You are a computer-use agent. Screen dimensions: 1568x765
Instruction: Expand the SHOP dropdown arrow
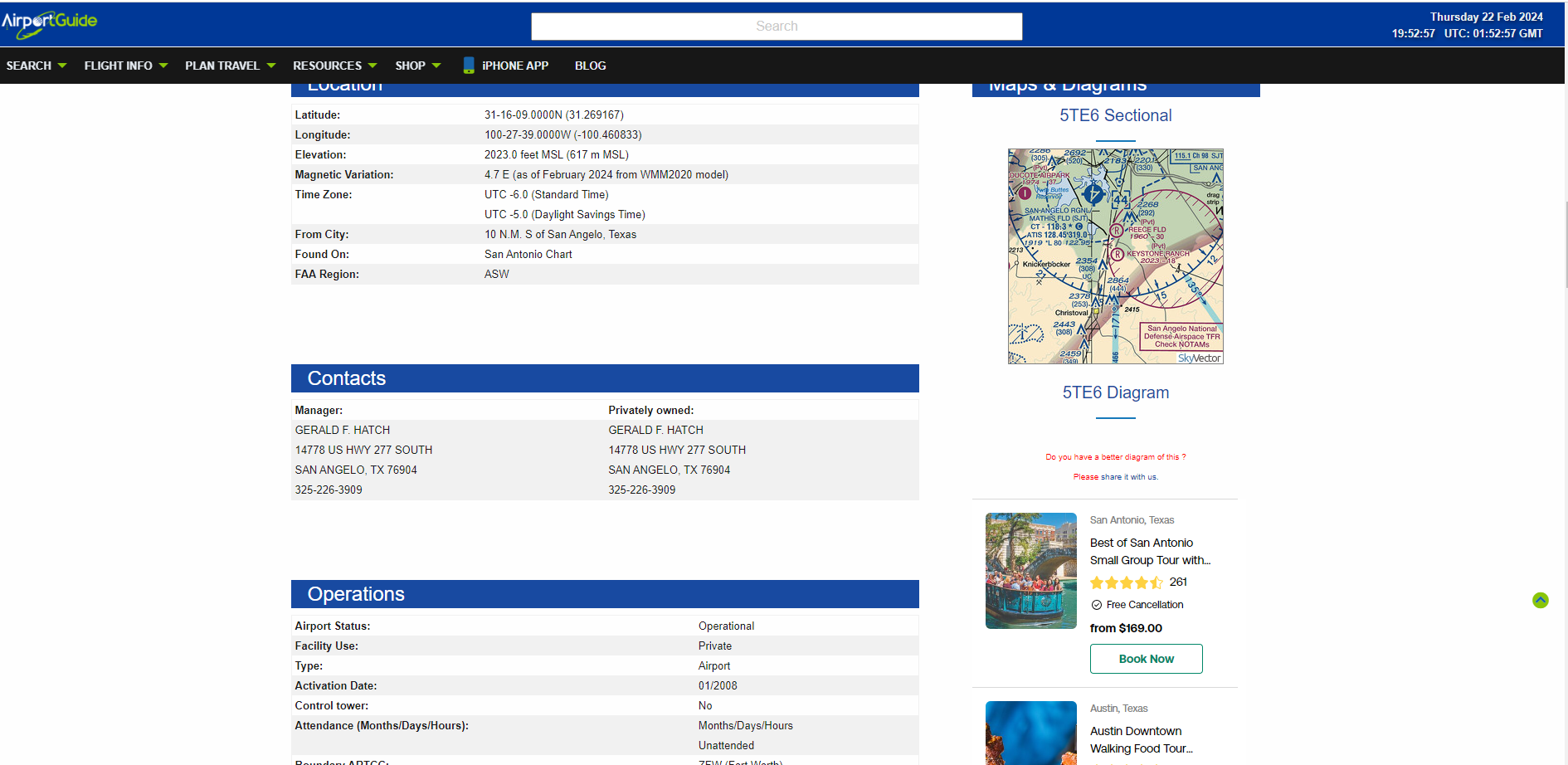pos(436,66)
